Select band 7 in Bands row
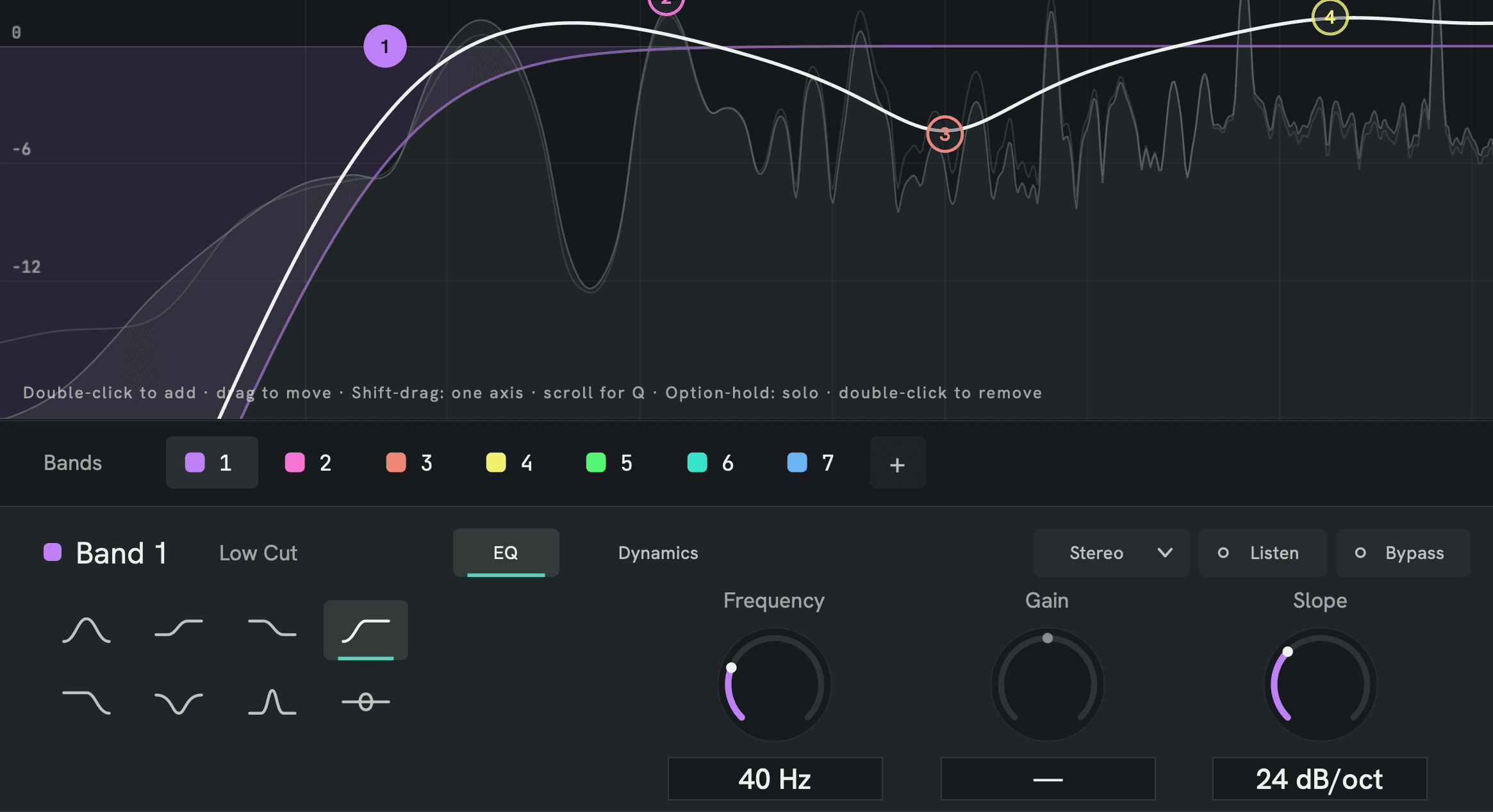Screen dimensions: 1493x812 [x=811, y=462]
